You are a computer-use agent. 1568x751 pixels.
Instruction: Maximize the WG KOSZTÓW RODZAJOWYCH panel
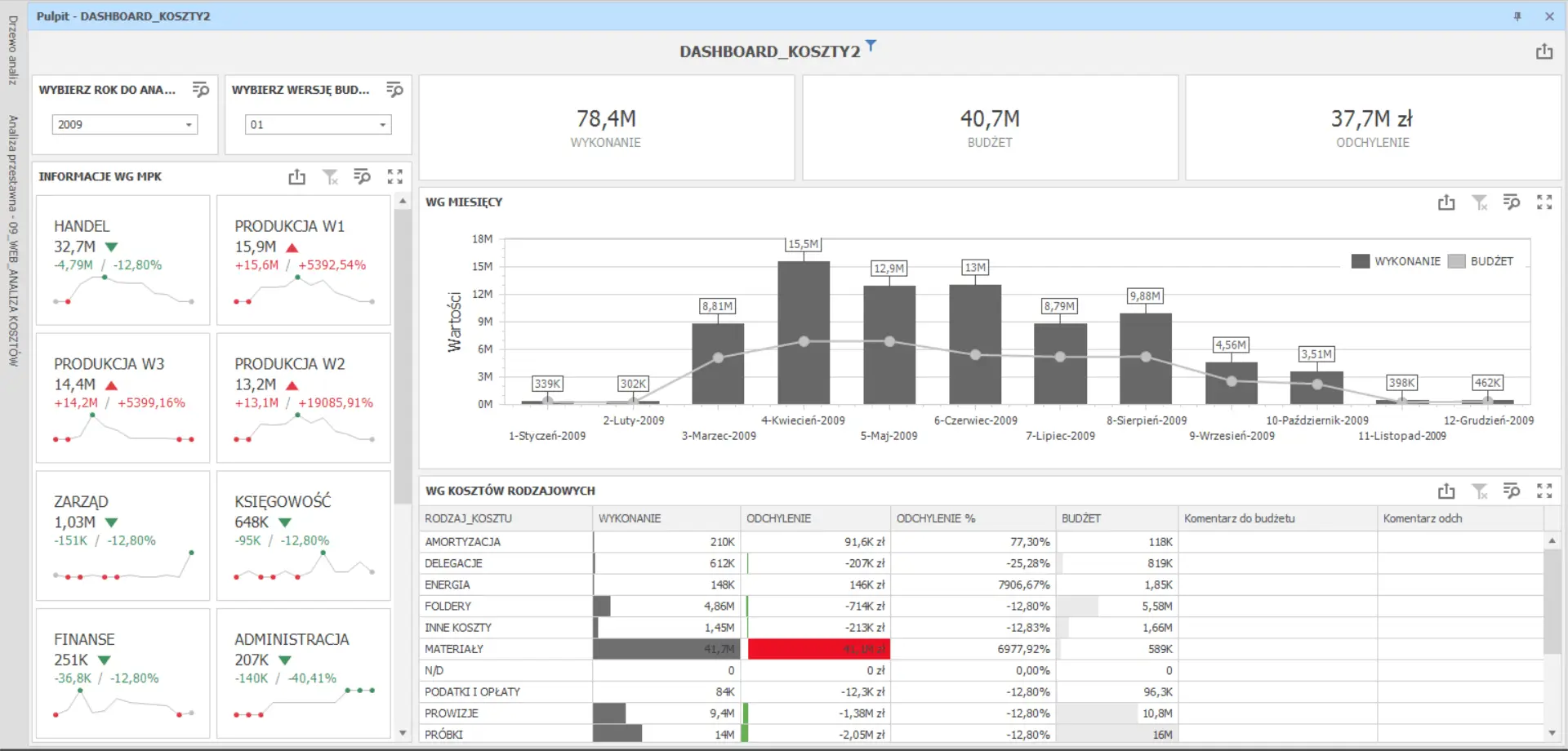click(x=1544, y=491)
